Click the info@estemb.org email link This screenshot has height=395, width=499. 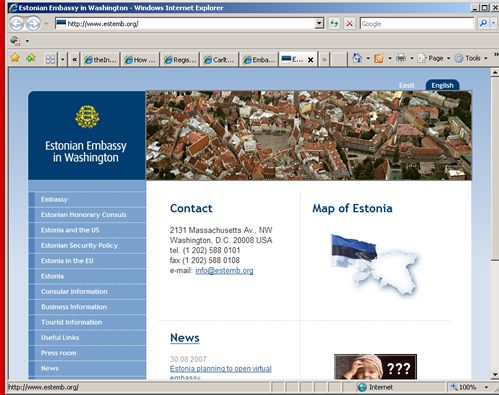224,270
